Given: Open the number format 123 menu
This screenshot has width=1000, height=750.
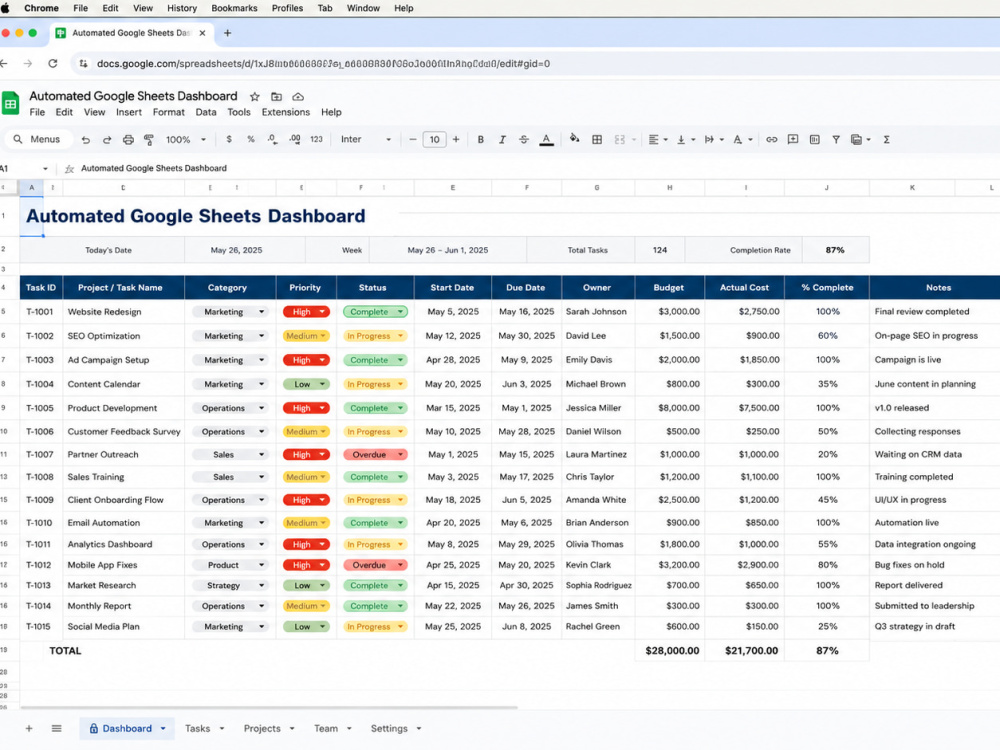Looking at the screenshot, I should (316, 139).
